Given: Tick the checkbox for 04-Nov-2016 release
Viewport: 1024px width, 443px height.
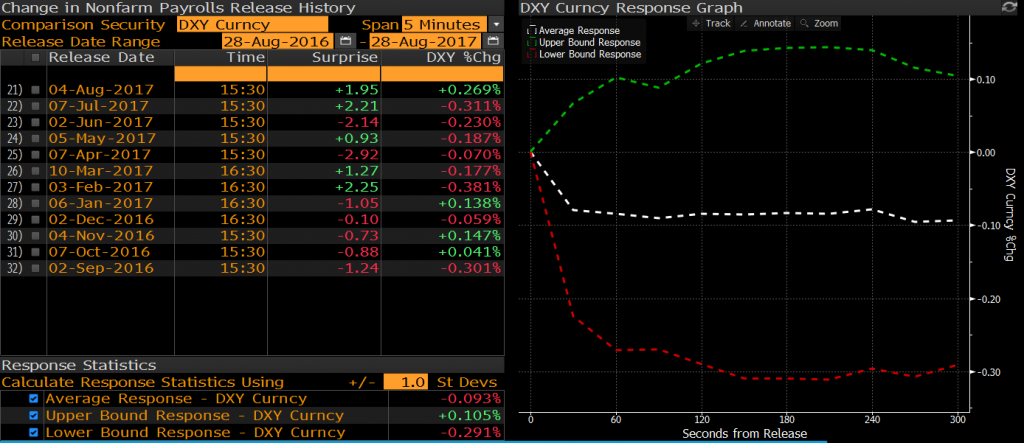Looking at the screenshot, I should coord(35,236).
